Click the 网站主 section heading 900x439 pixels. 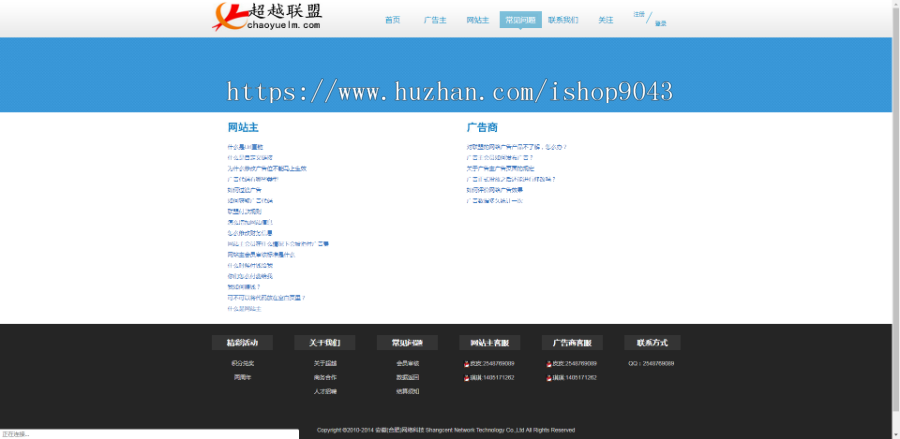243,127
